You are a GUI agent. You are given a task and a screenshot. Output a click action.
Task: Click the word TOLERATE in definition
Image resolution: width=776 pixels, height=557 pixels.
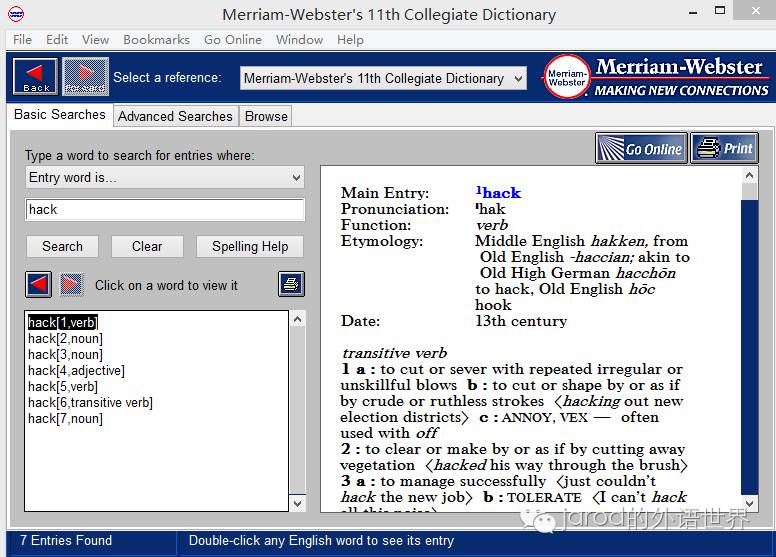point(544,498)
